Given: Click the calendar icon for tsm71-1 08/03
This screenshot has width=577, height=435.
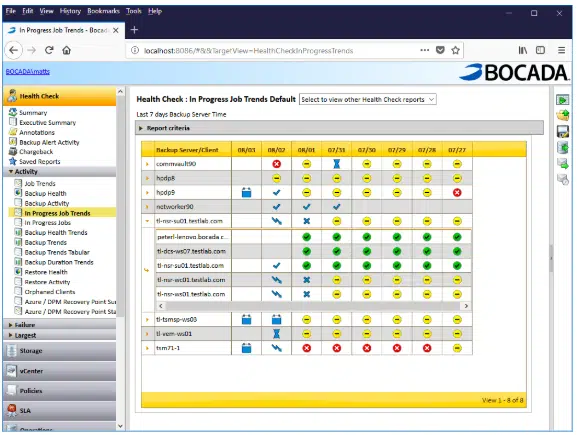Looking at the screenshot, I should point(246,348).
